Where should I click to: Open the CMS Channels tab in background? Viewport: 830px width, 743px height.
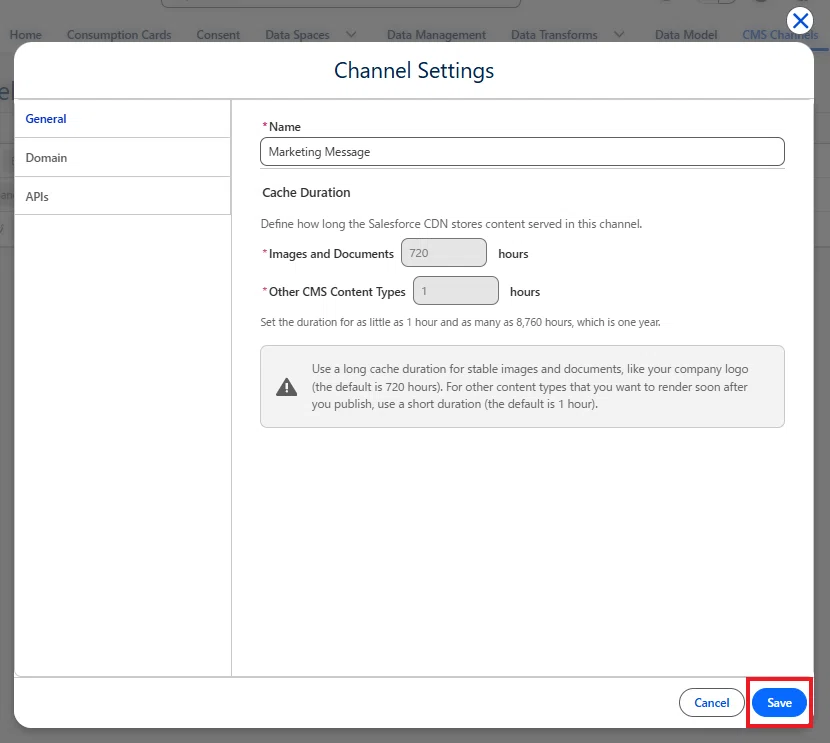pos(780,35)
